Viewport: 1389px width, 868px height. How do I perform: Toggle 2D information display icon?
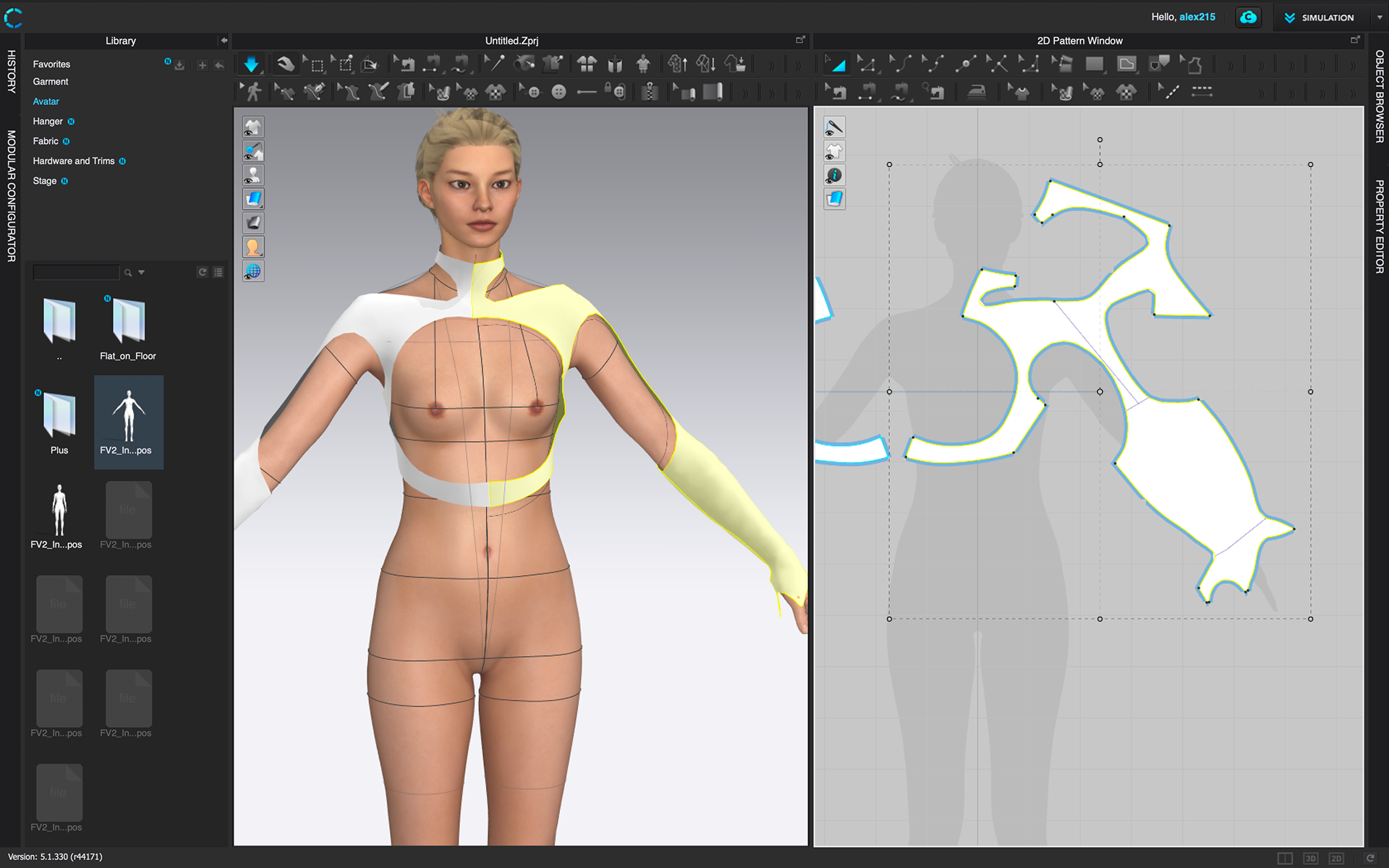(x=834, y=175)
